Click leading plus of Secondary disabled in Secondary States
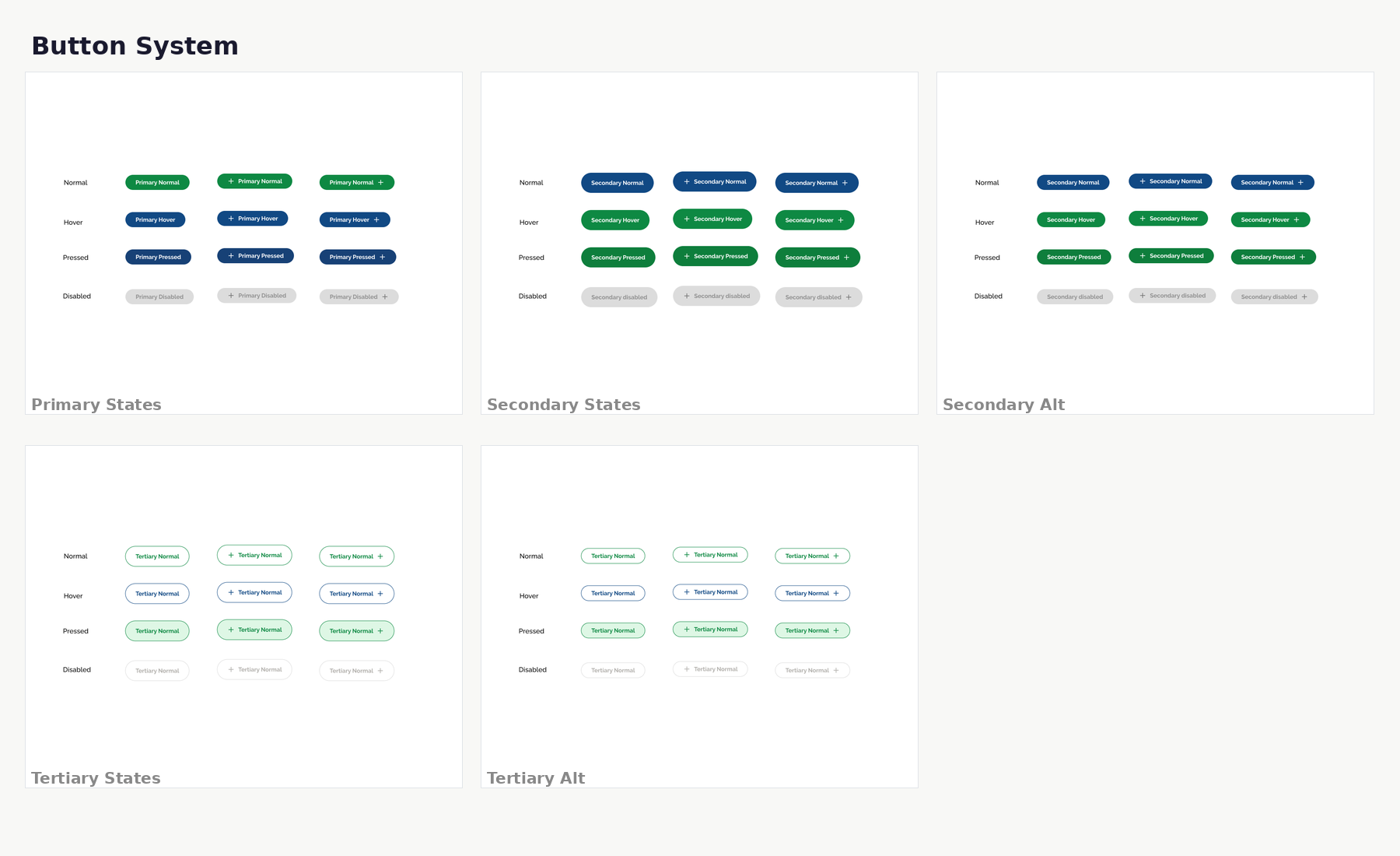Viewport: 1400px width, 856px height. tap(687, 296)
